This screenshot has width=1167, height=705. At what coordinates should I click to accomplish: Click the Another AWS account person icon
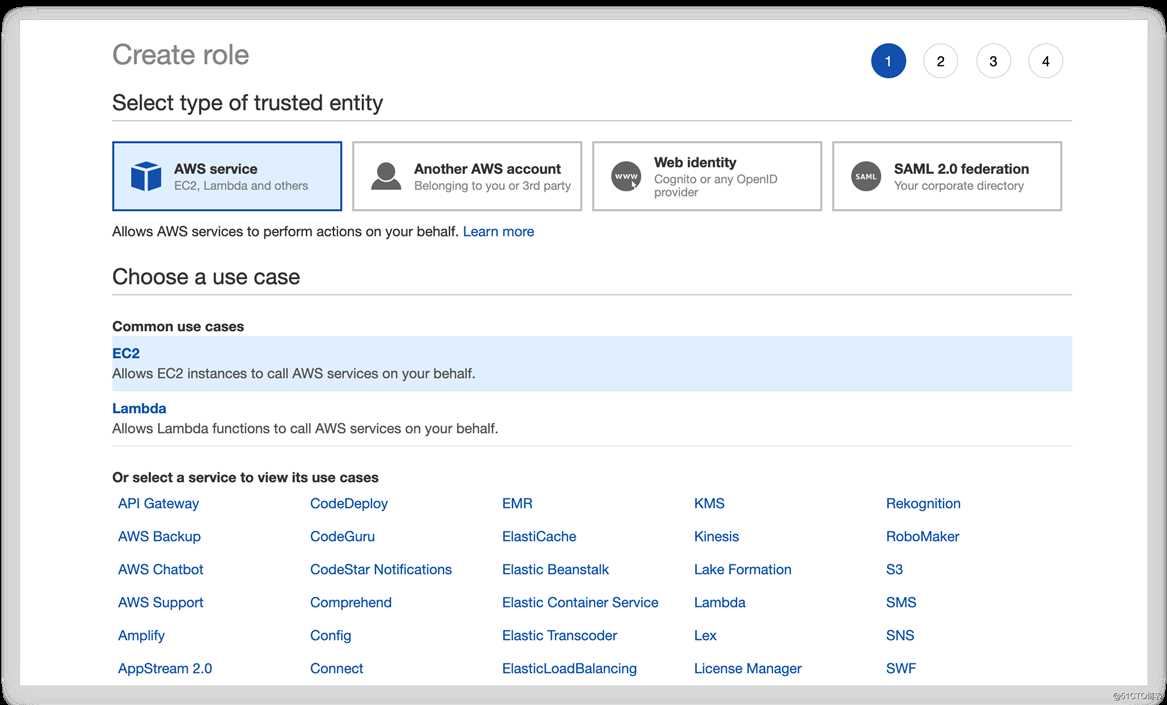[x=386, y=177]
